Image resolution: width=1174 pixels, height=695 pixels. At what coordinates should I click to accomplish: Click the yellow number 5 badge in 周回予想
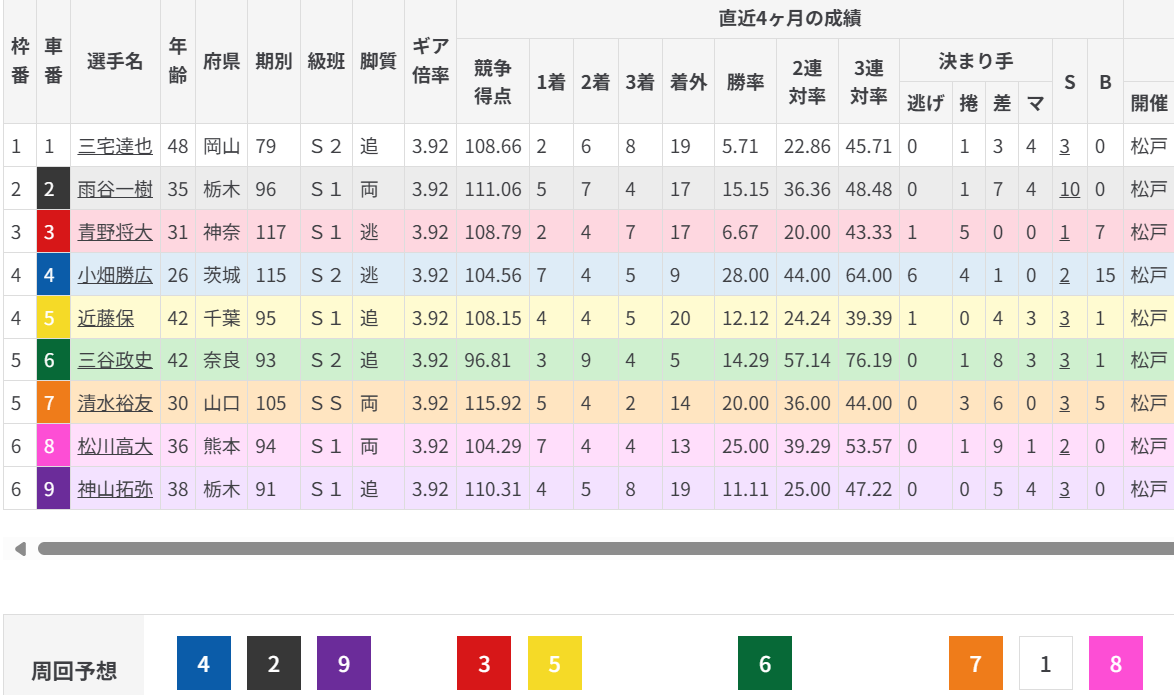coord(554,664)
